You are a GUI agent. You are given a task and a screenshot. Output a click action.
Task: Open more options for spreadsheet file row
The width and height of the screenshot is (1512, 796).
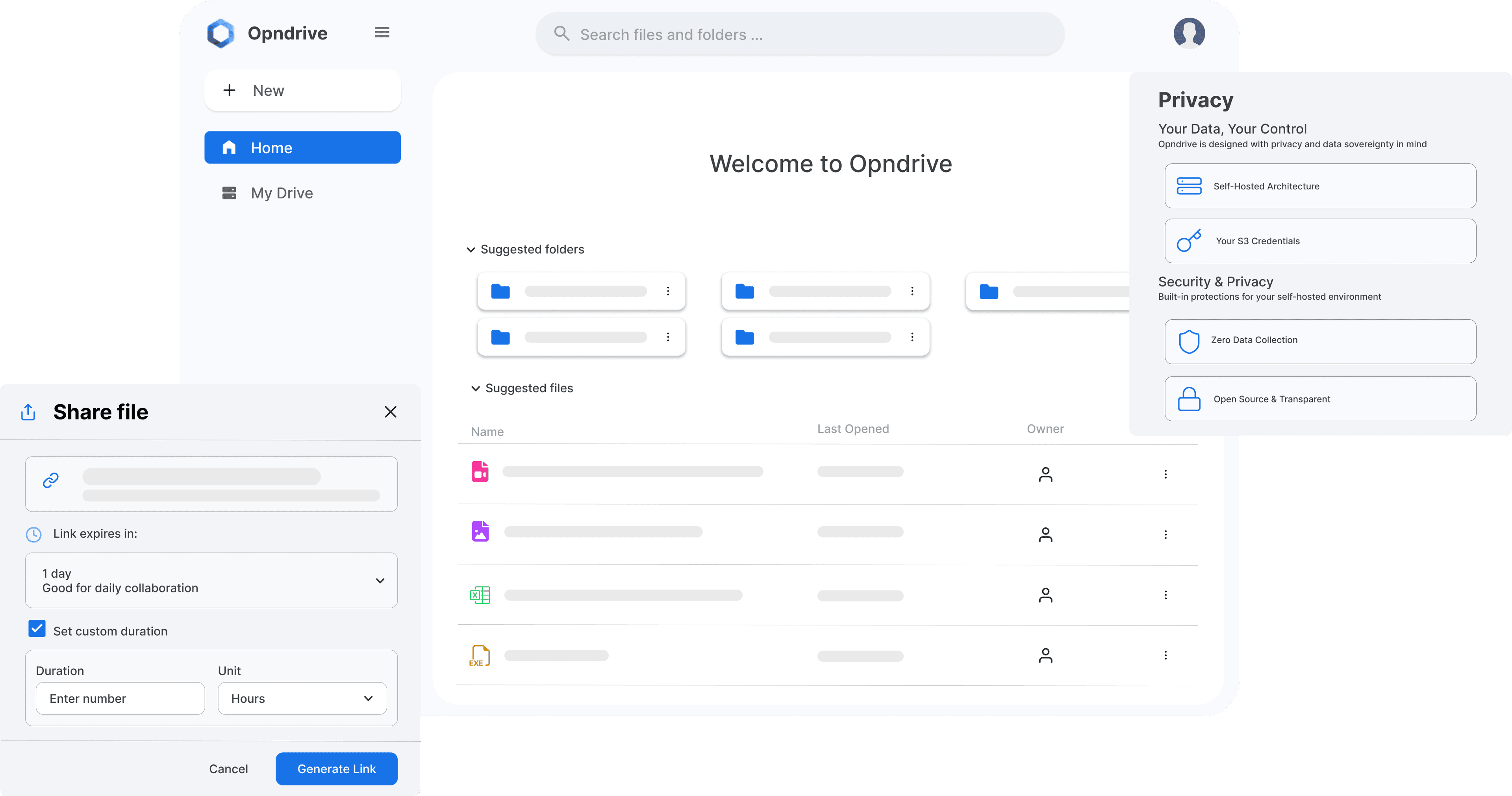tap(1165, 595)
